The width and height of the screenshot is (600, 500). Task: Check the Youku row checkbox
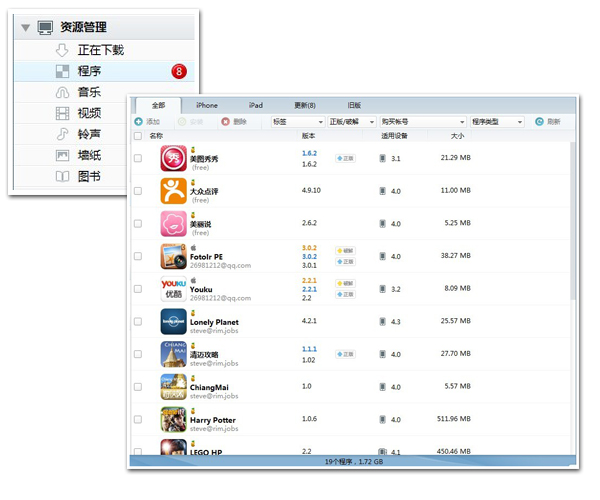pyautogui.click(x=138, y=289)
